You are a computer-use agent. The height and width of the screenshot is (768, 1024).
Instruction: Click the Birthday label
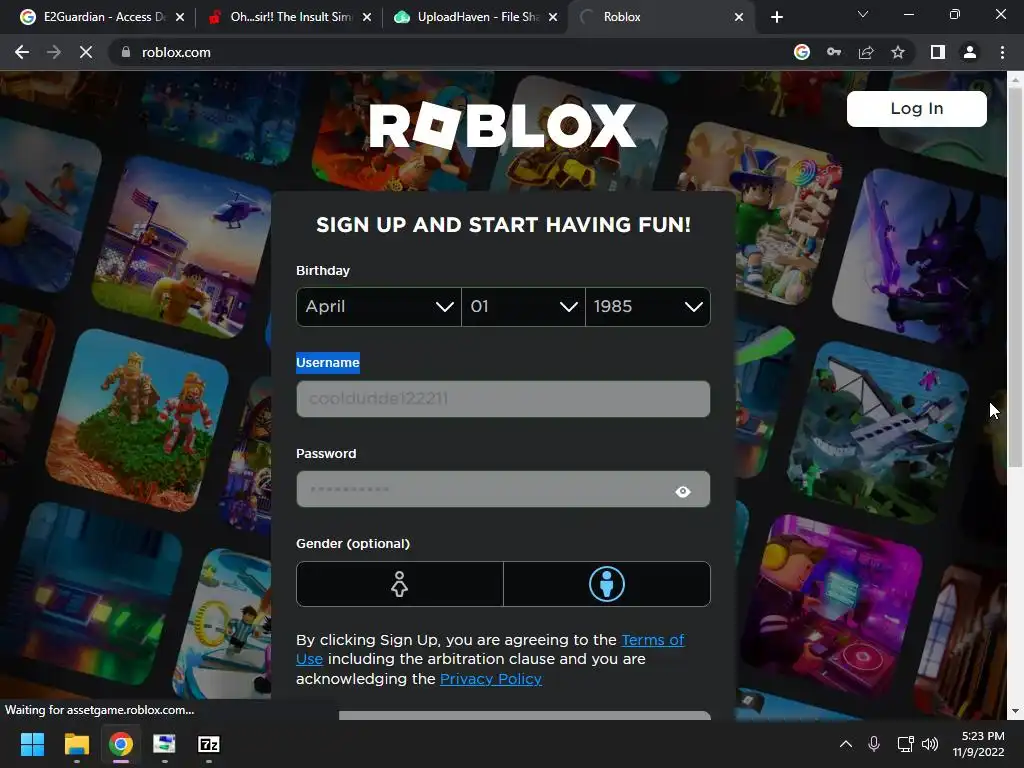323,270
